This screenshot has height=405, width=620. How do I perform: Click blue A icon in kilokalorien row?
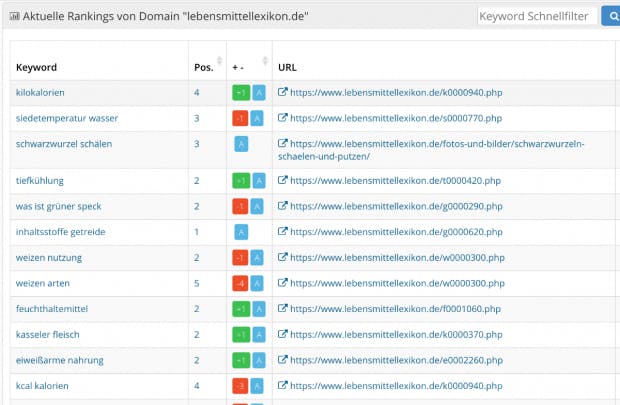259,93
